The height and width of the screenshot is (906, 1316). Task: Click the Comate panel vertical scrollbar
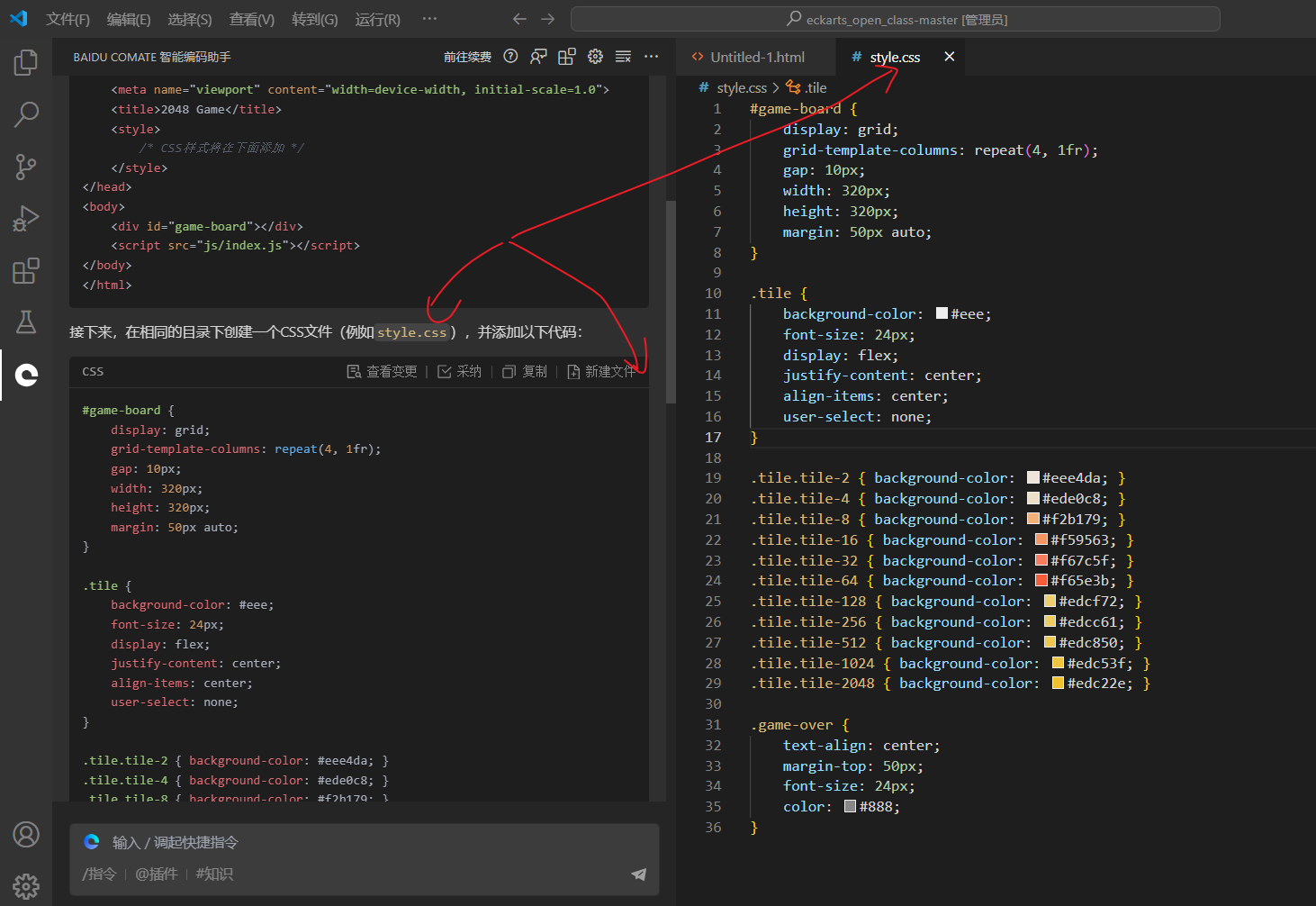point(671,302)
